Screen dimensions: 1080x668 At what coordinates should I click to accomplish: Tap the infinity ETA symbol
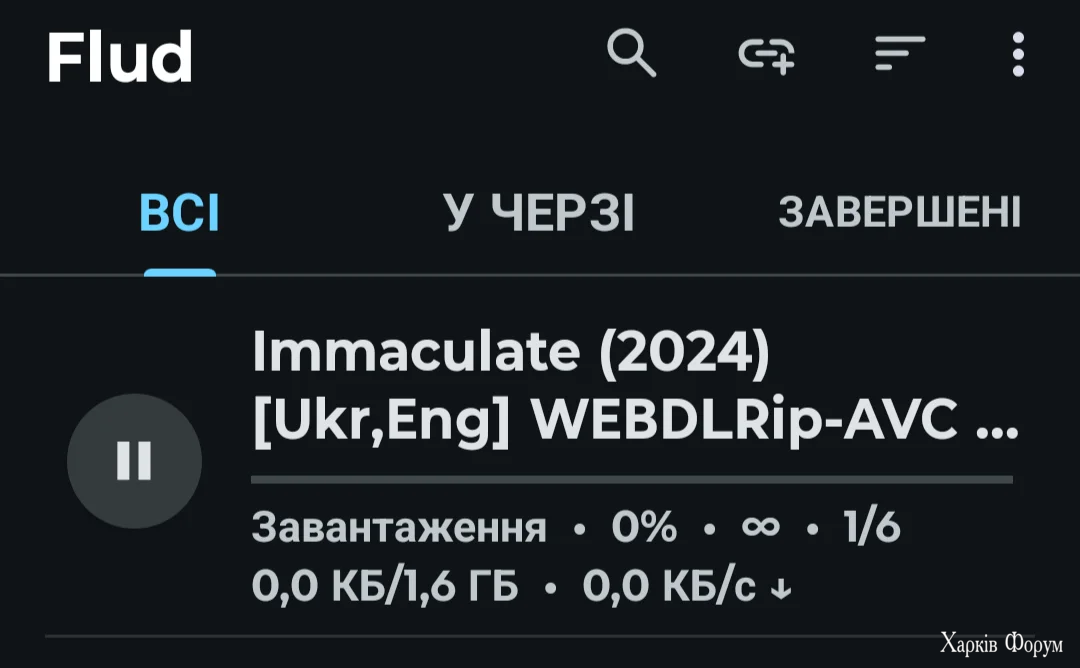point(760,527)
